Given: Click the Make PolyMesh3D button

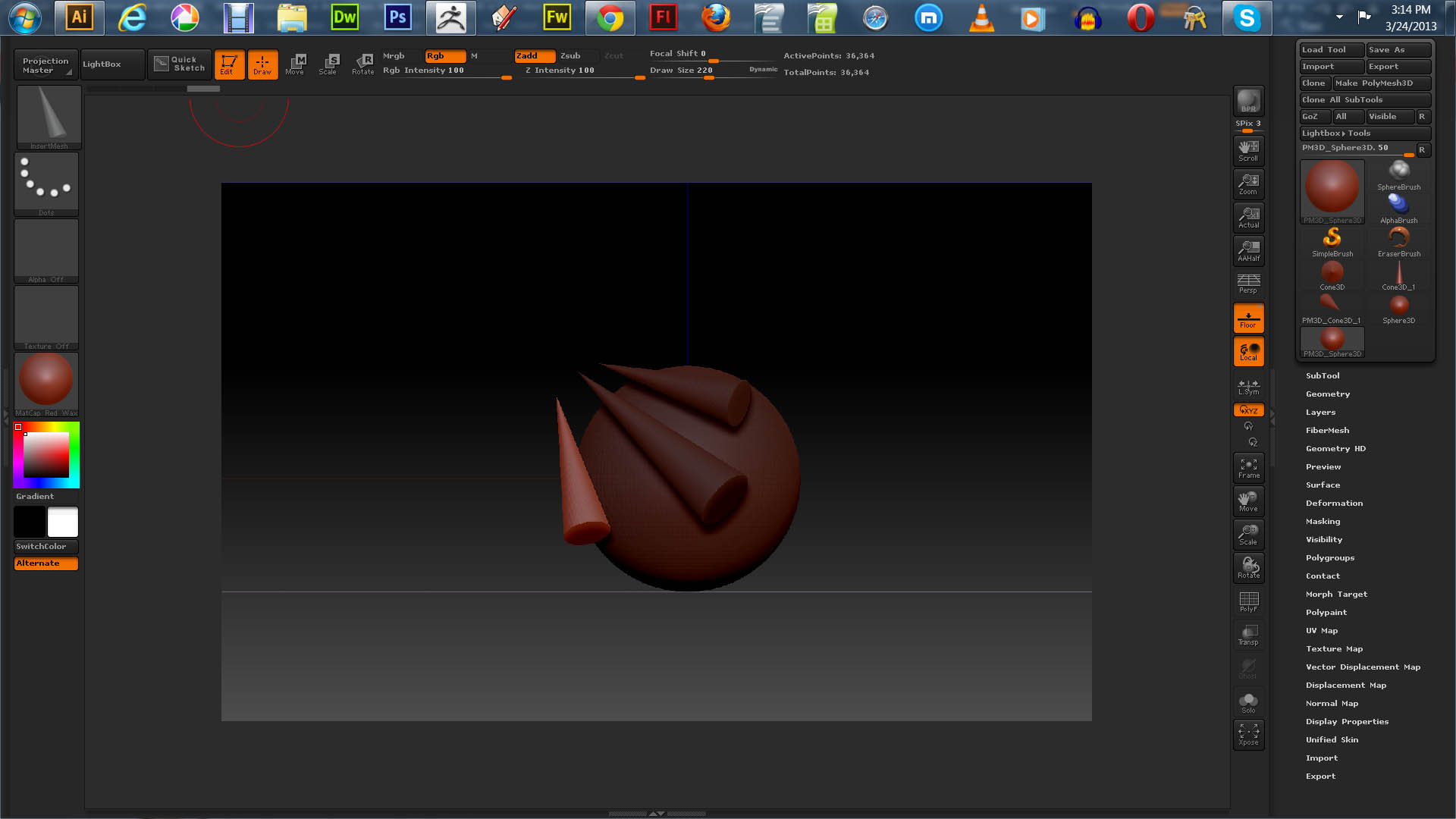Looking at the screenshot, I should 1382,83.
